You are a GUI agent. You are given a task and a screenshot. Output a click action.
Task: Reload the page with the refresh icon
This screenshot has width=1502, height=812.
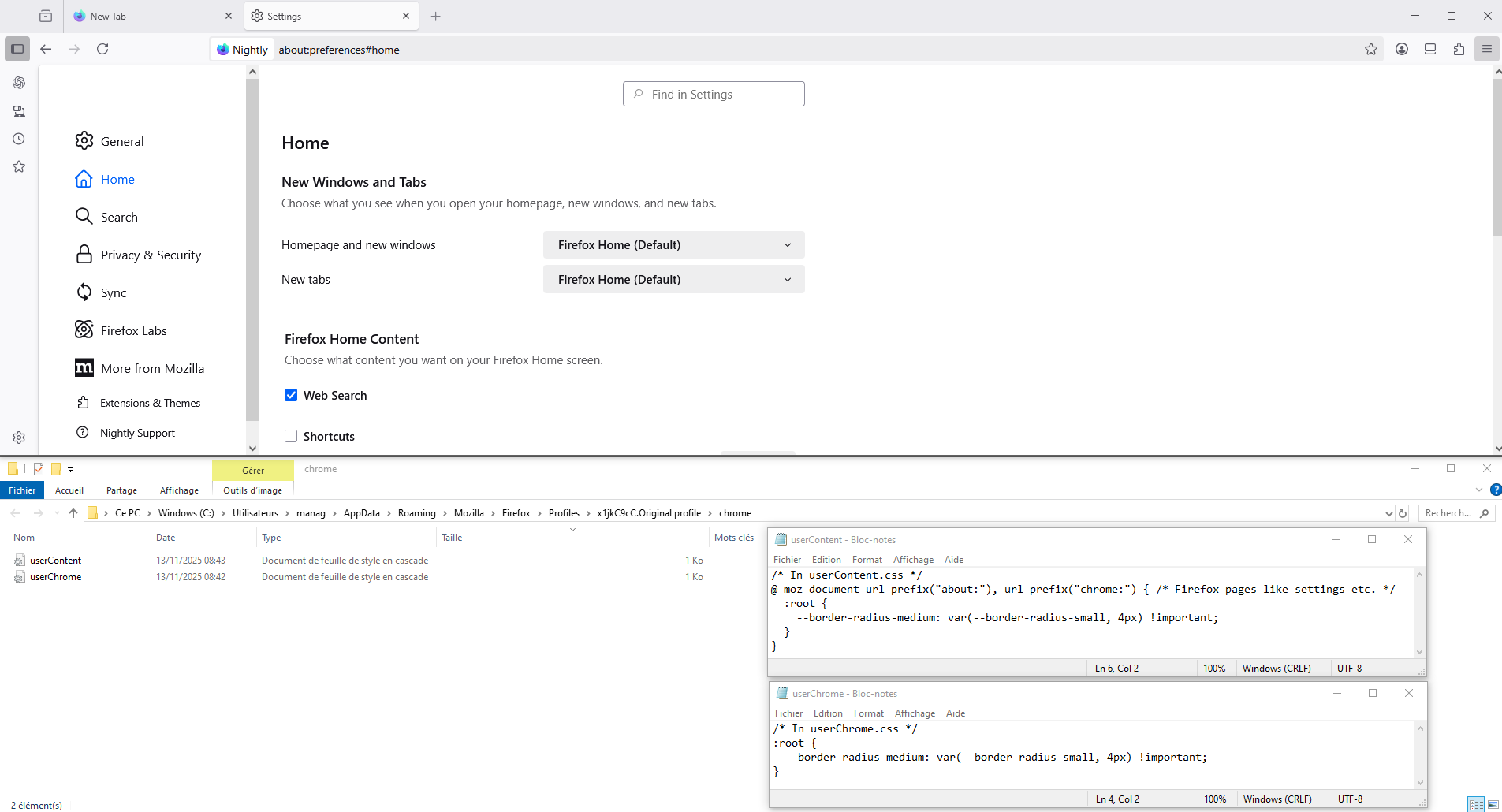[102, 49]
